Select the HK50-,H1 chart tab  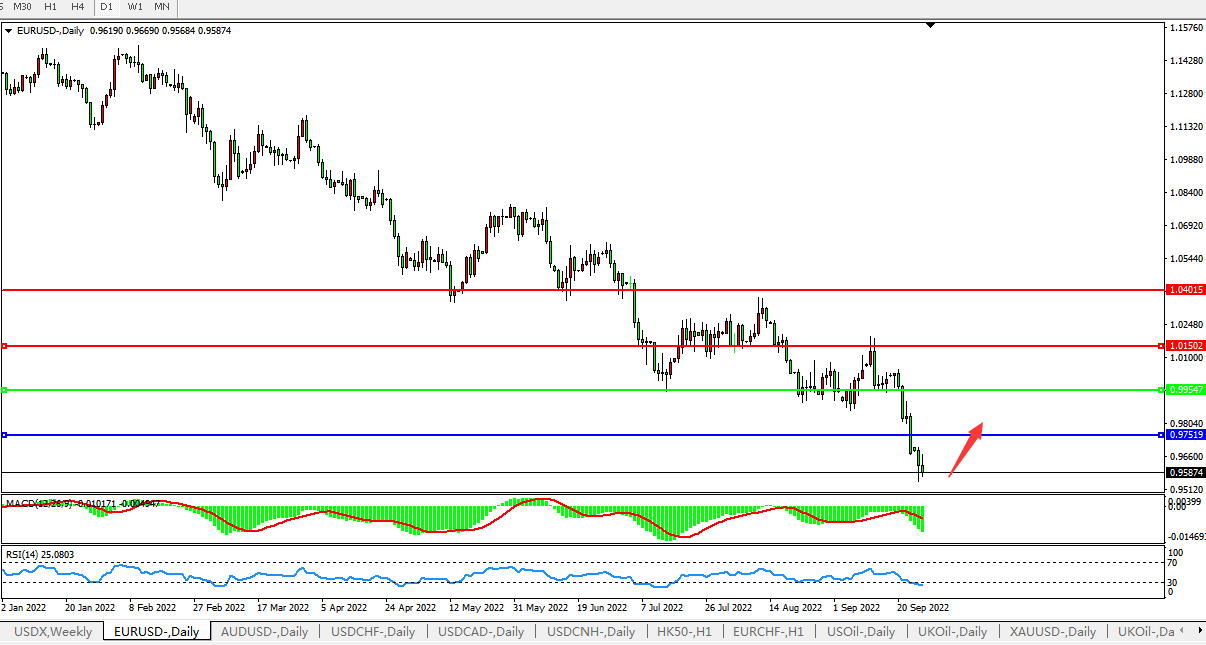point(682,632)
